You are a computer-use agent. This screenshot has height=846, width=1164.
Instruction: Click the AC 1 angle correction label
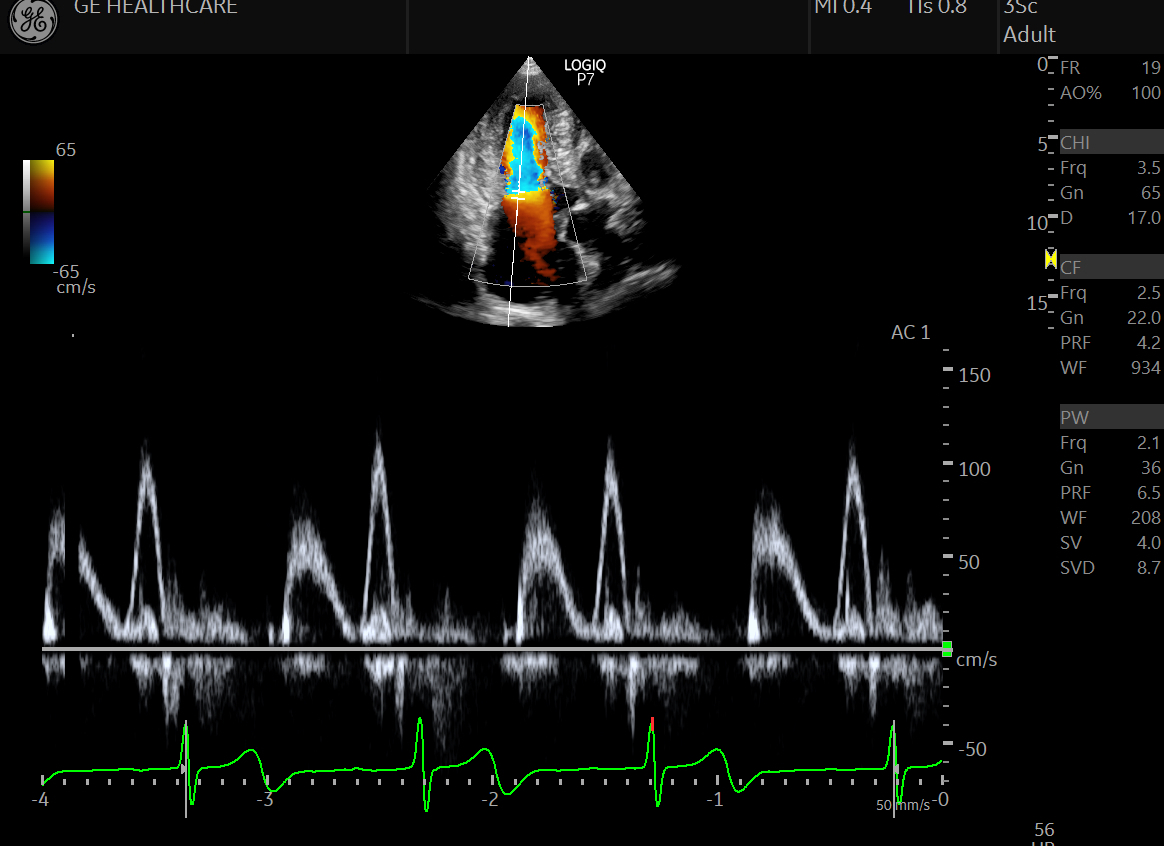point(910,333)
